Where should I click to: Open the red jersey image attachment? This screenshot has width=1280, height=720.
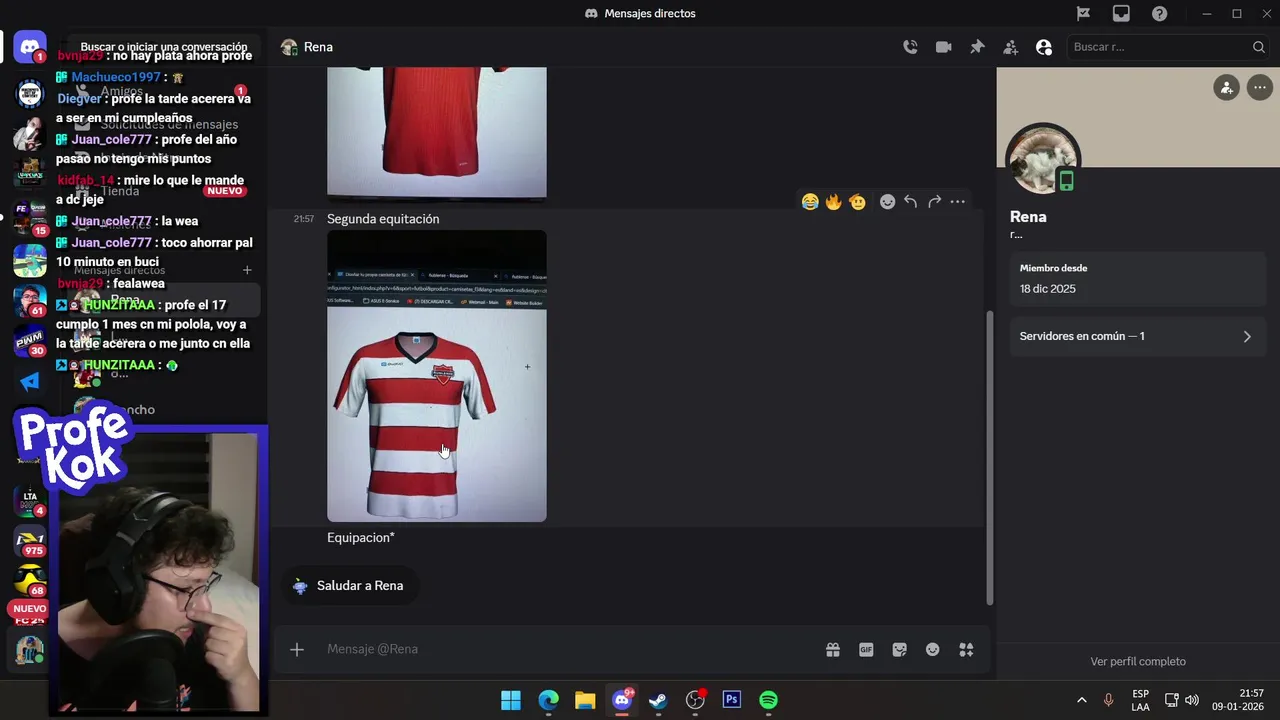(437, 132)
